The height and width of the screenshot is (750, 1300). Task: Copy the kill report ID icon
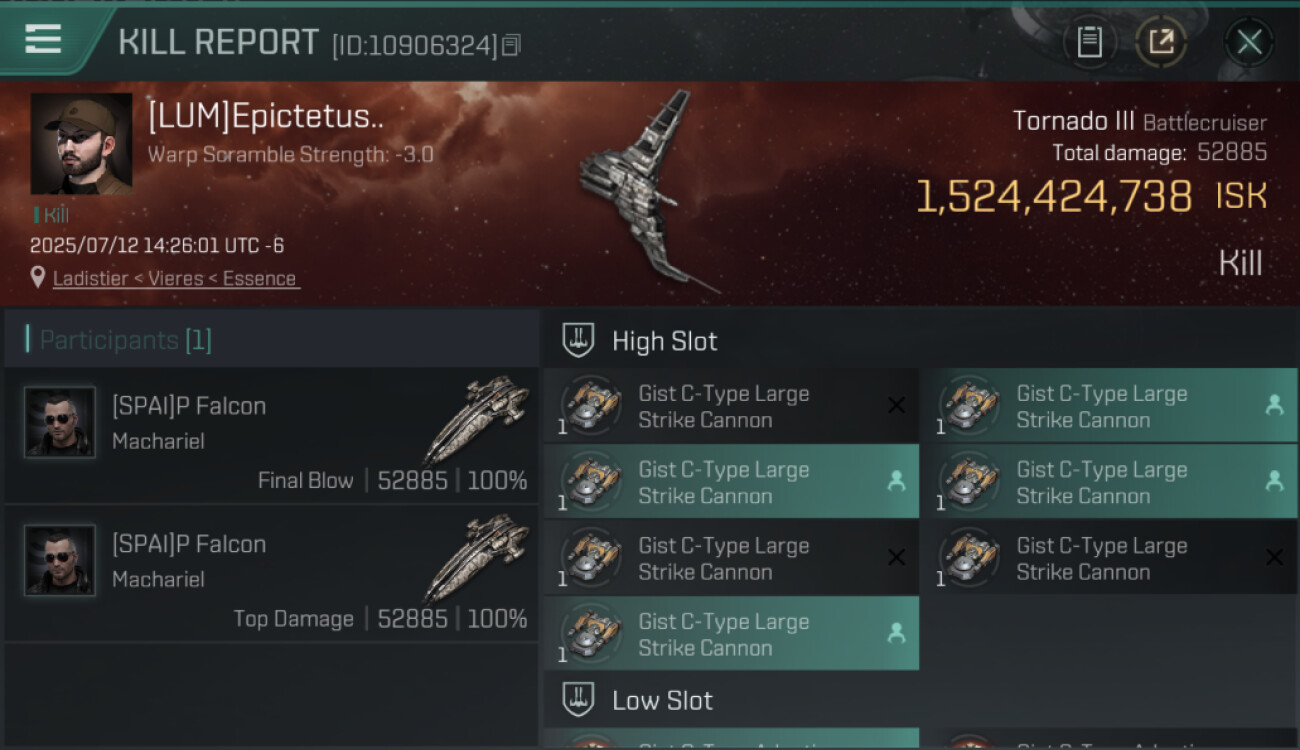(511, 45)
